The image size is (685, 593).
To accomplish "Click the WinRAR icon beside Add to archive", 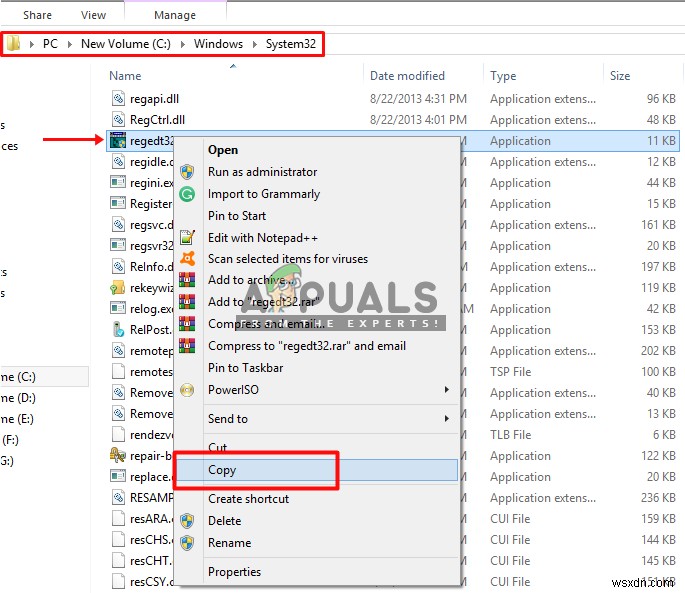I will (187, 280).
